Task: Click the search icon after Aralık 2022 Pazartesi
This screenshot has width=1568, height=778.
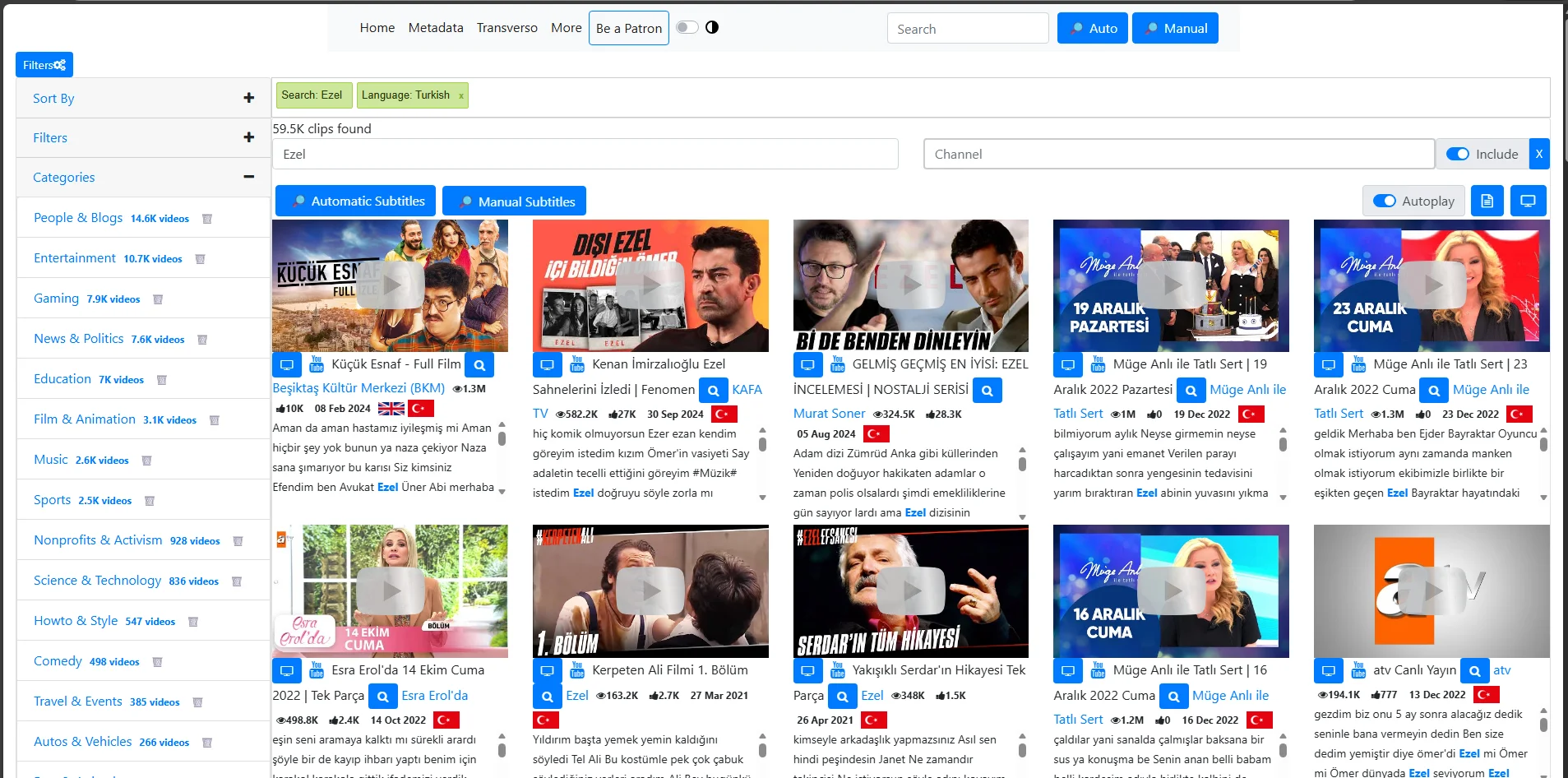Action: pyautogui.click(x=1191, y=390)
